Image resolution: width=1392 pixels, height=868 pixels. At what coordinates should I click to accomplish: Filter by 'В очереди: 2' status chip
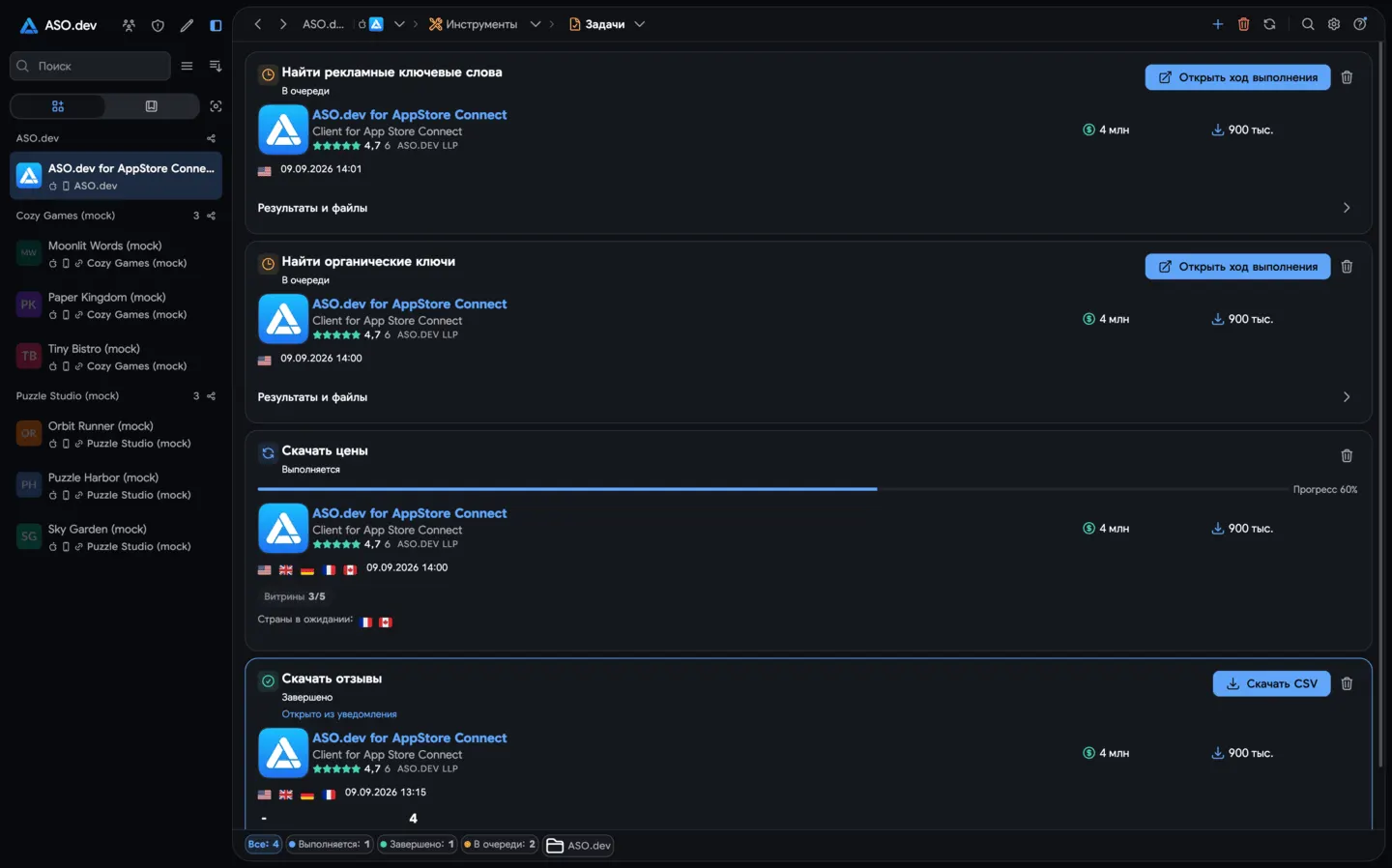click(500, 844)
